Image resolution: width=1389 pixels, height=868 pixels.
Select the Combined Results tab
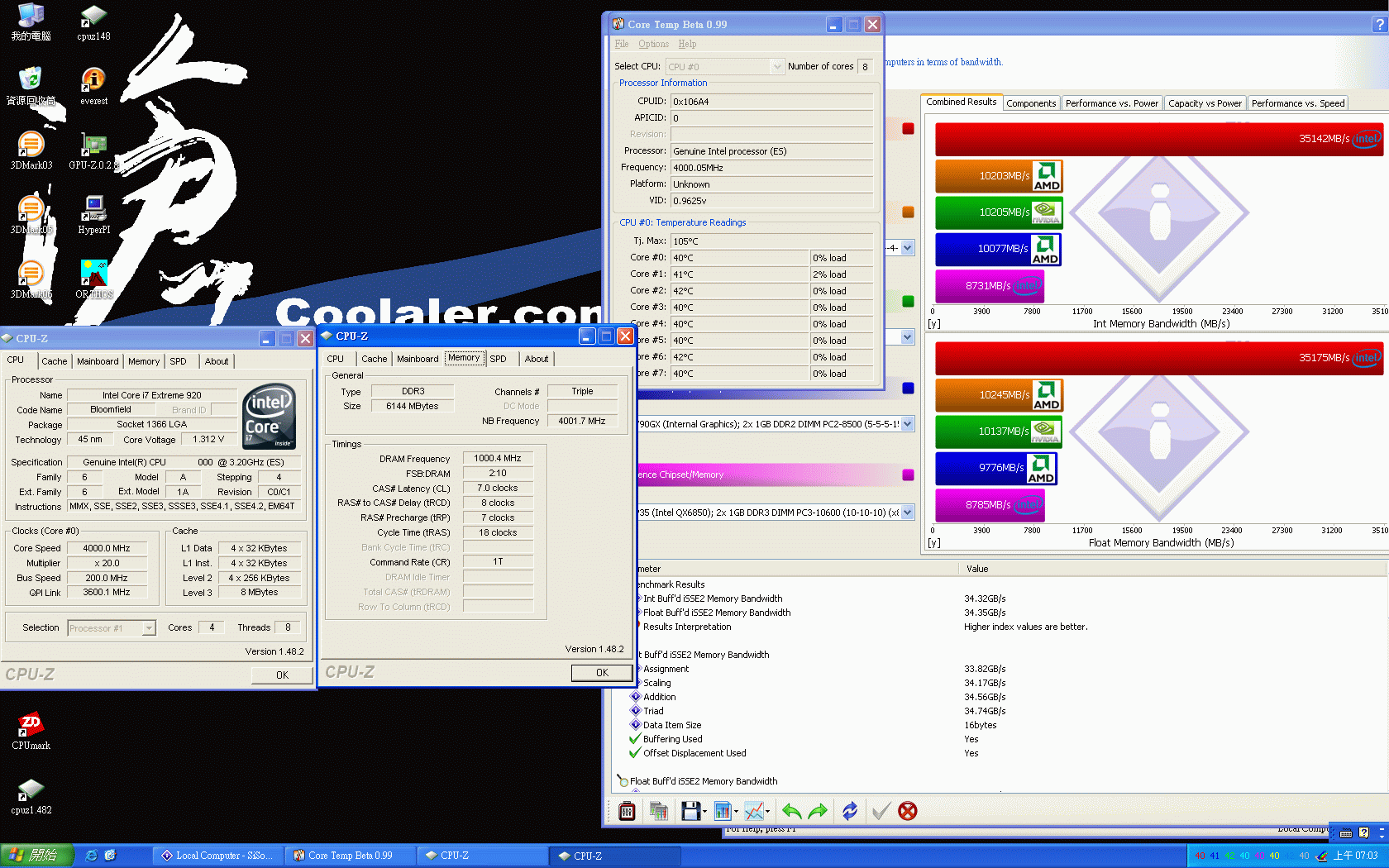961,102
